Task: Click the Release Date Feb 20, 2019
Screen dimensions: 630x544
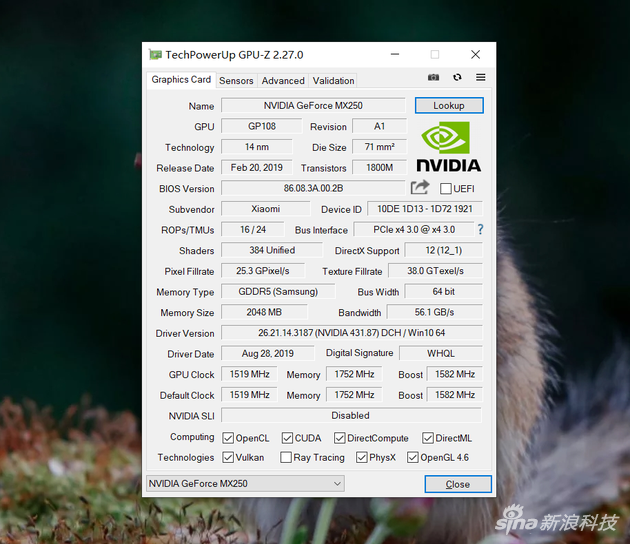Action: (x=257, y=168)
